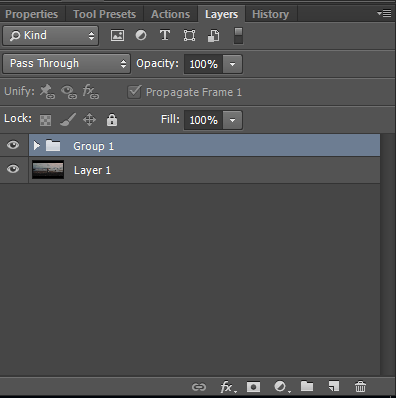The height and width of the screenshot is (398, 396).
Task: Select the Group 1 layer name
Action: tap(94, 146)
